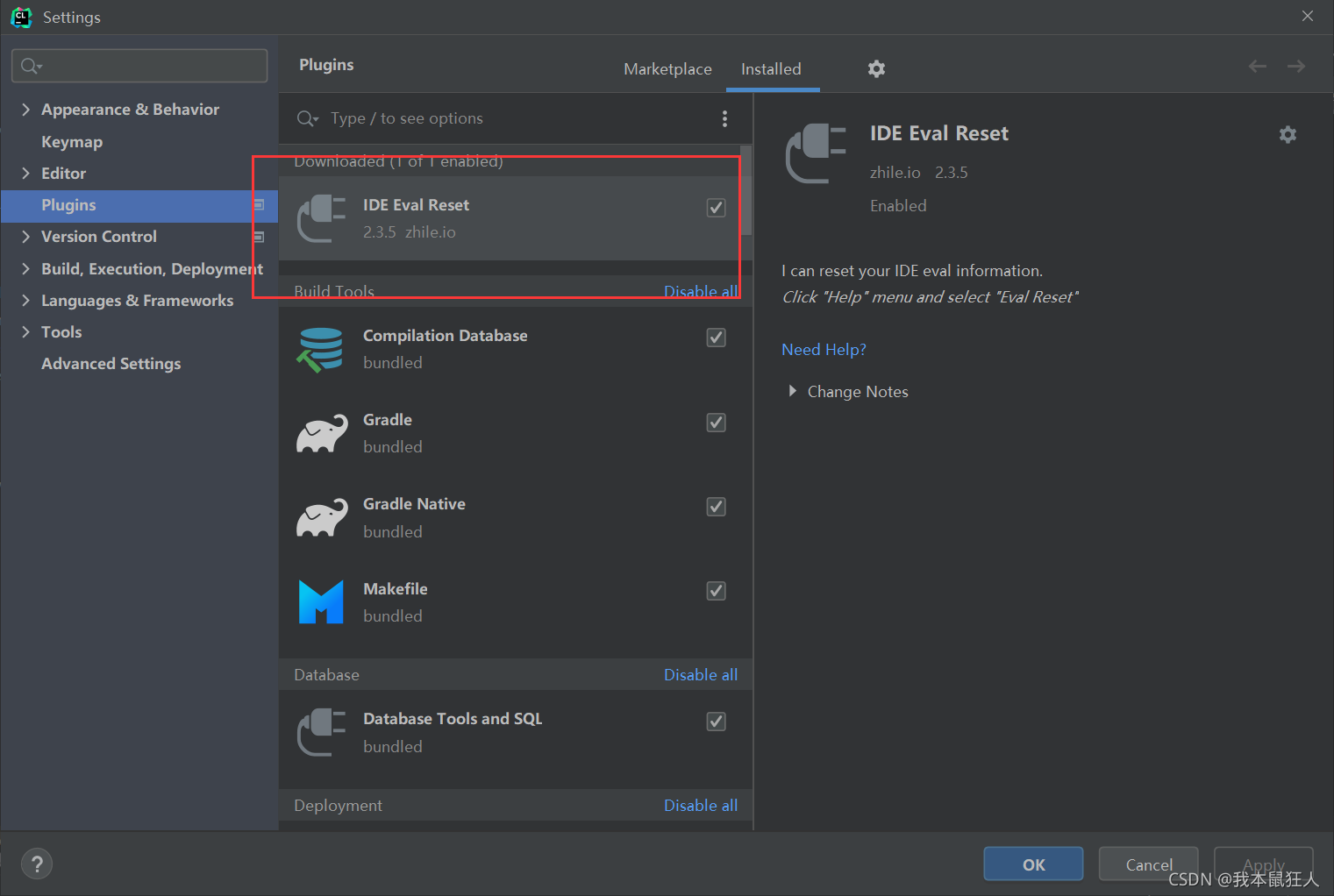Open plugins gear menu next to Installed tab

(x=876, y=68)
